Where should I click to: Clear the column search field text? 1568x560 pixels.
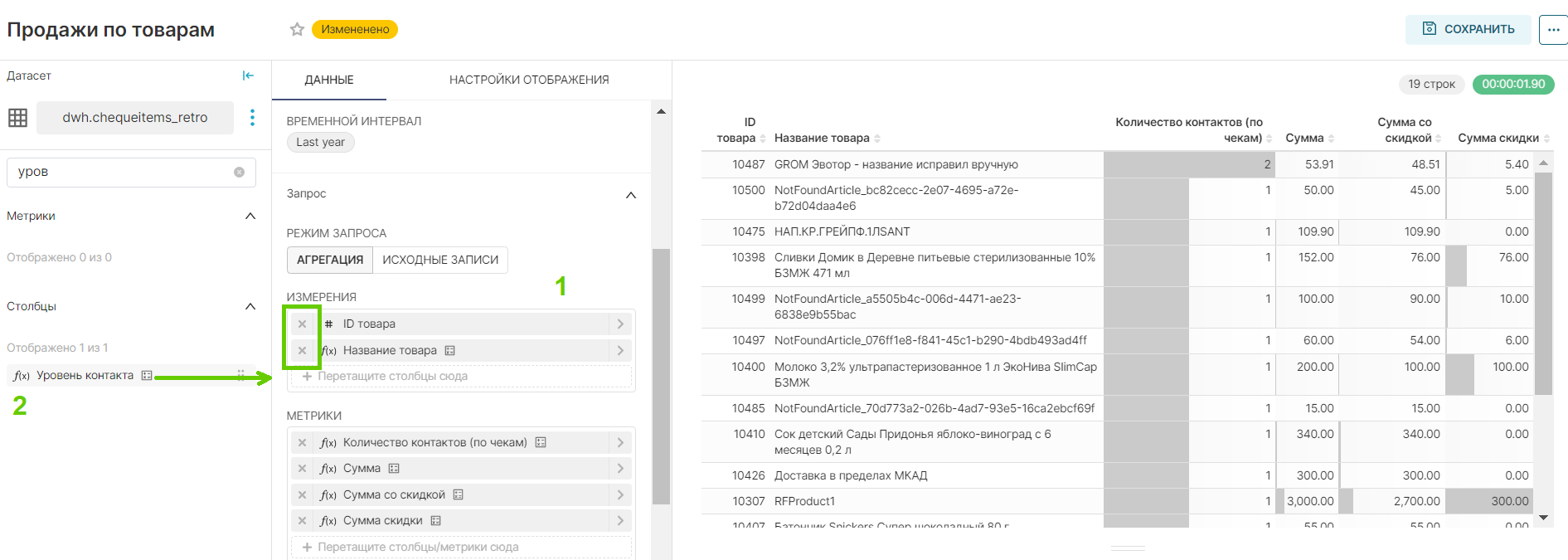click(x=239, y=173)
